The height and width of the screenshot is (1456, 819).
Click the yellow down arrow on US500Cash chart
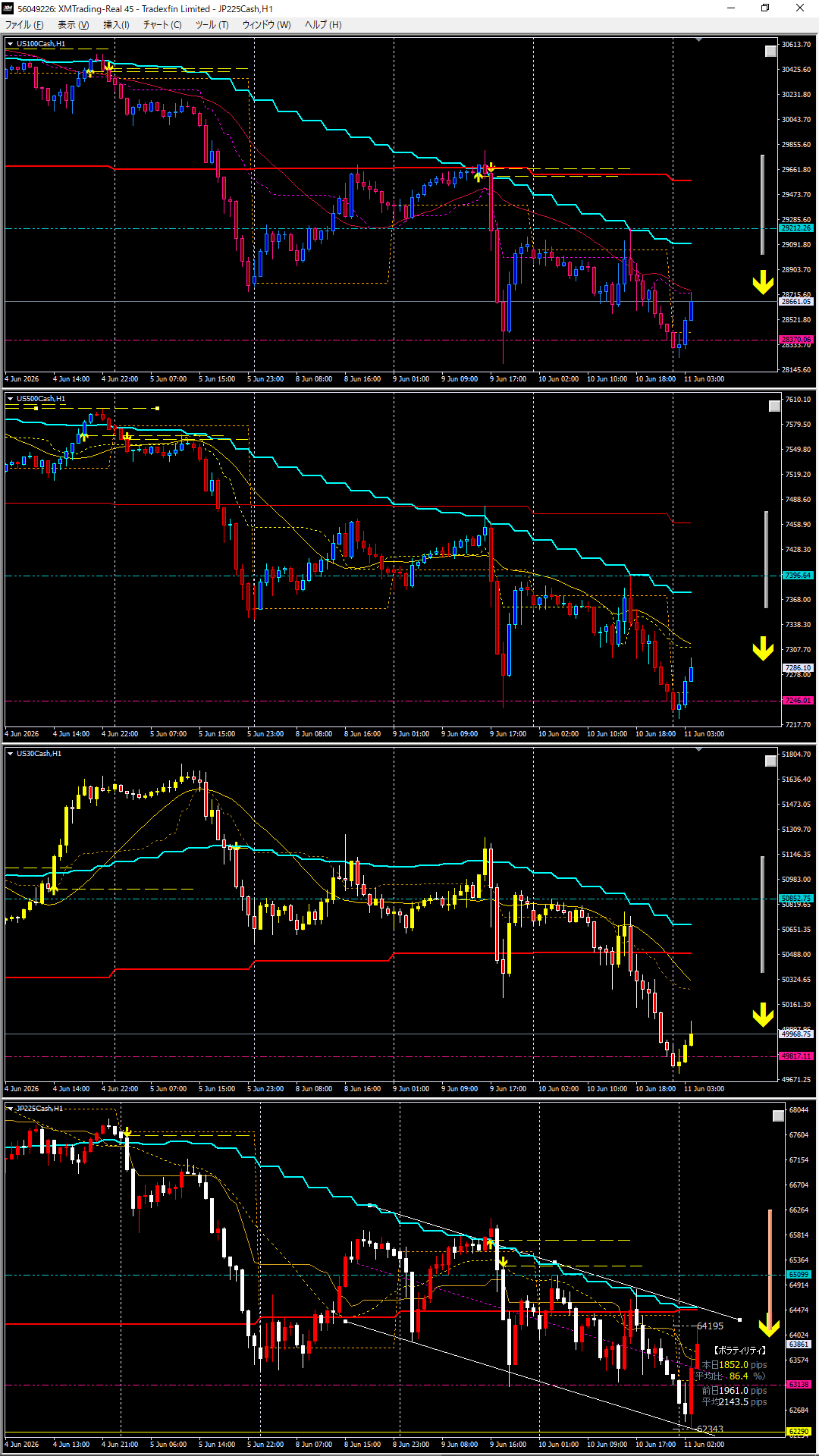click(763, 648)
